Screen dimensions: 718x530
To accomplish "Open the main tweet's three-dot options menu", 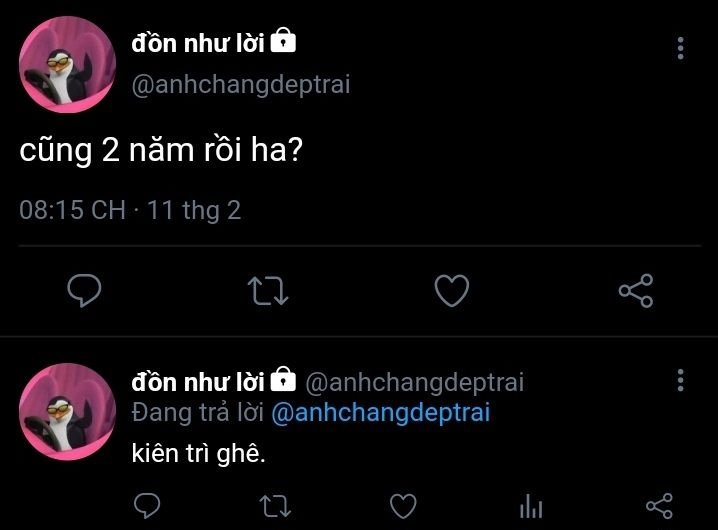I will [x=680, y=48].
